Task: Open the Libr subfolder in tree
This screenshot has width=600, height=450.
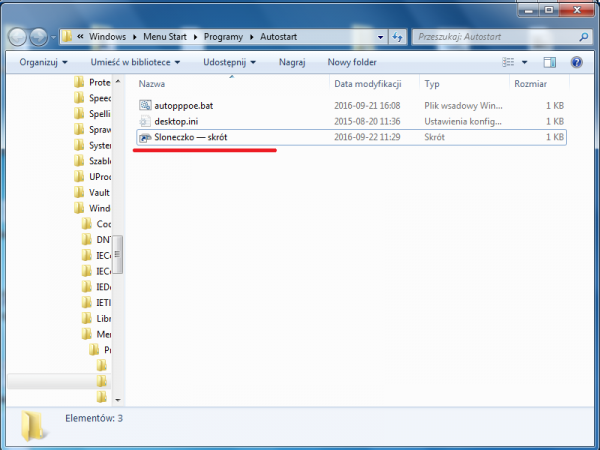Action: (x=96, y=318)
